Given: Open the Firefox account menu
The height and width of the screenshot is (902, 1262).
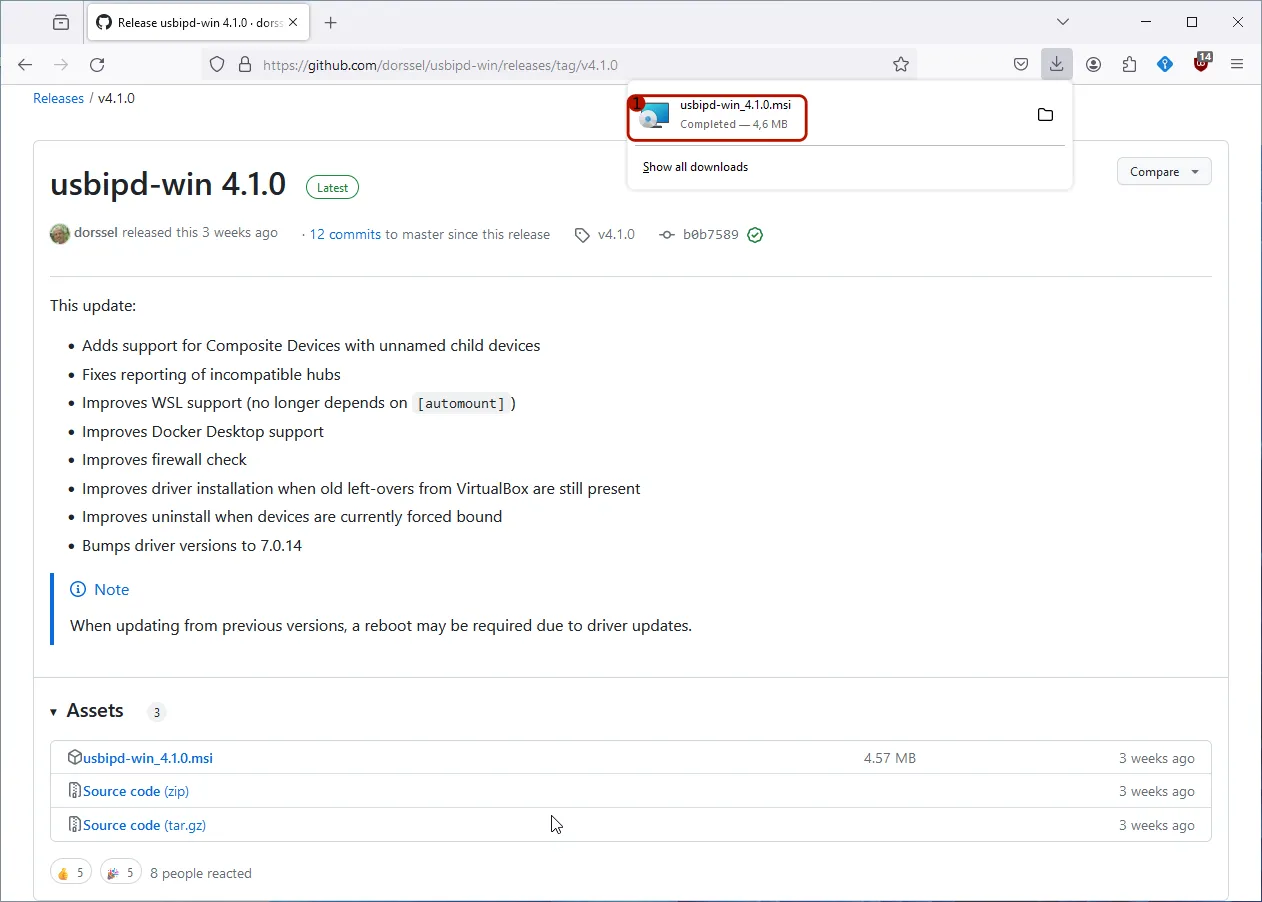Looking at the screenshot, I should point(1093,64).
